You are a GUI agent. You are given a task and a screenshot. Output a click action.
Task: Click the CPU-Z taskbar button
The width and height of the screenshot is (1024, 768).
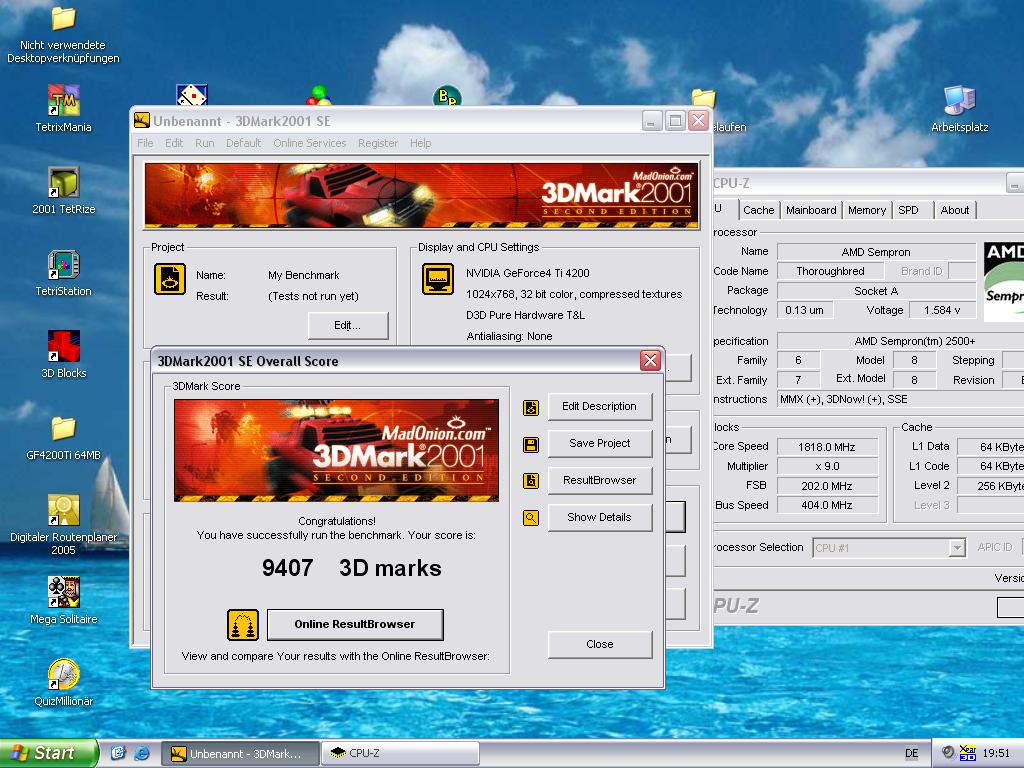coord(400,753)
